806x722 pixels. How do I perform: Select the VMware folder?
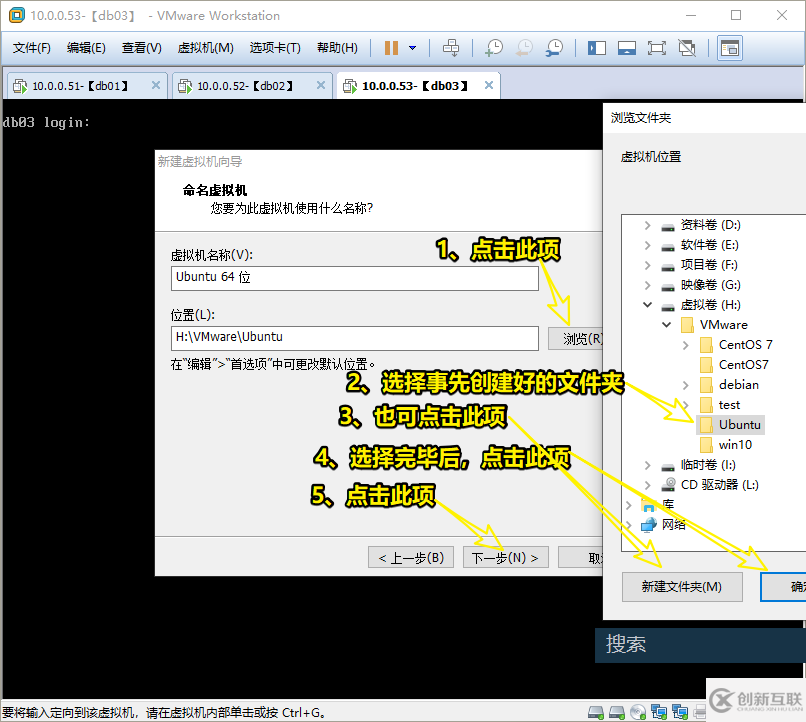click(x=714, y=325)
